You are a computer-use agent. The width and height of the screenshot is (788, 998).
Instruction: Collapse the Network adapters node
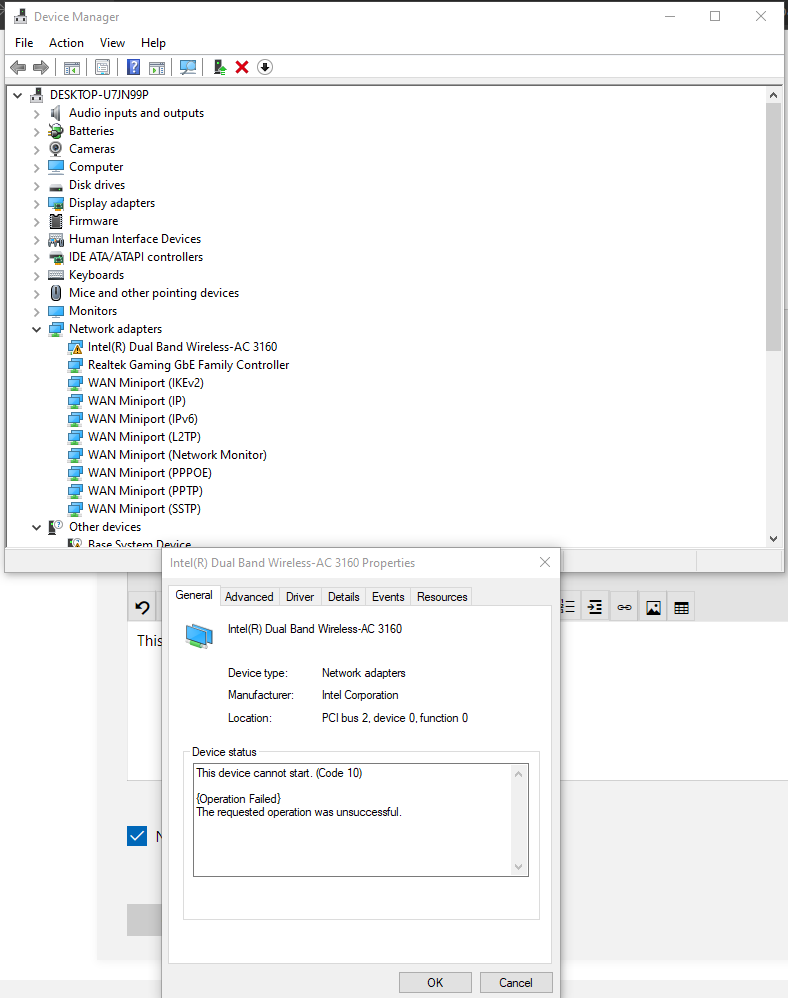tap(36, 330)
